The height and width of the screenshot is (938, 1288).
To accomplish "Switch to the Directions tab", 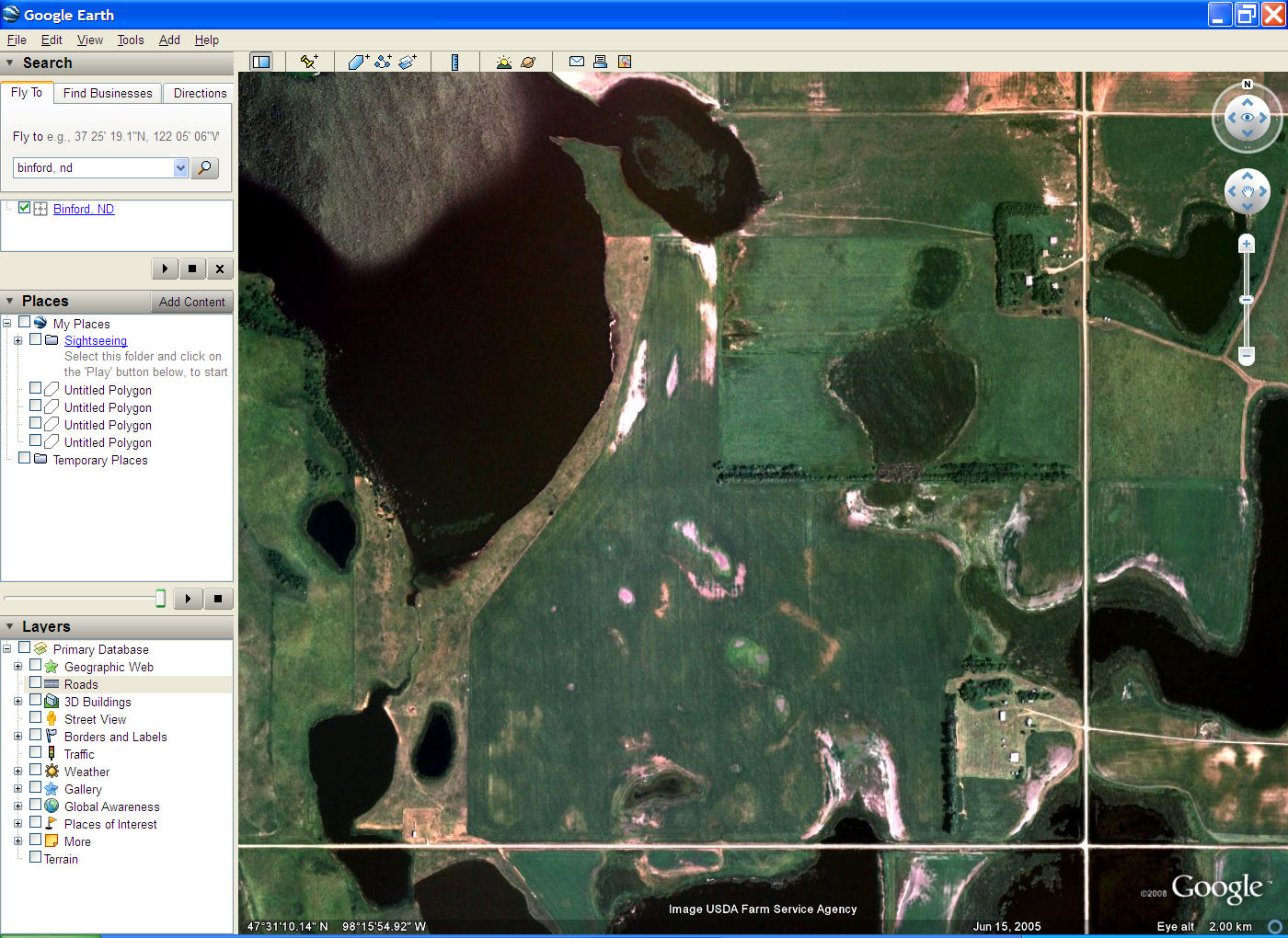I will (x=200, y=93).
